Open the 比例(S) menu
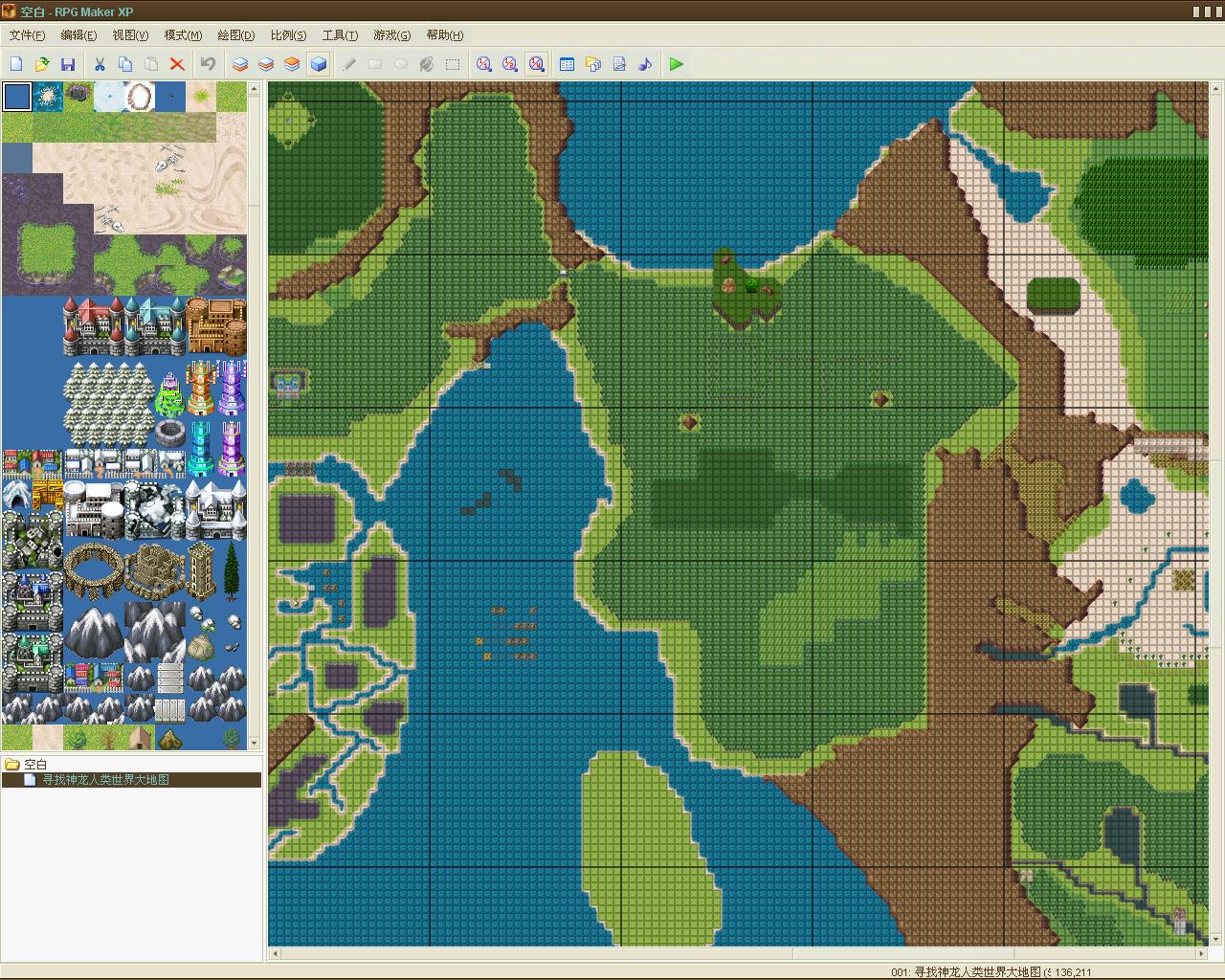This screenshot has height=980, width=1225. point(288,35)
